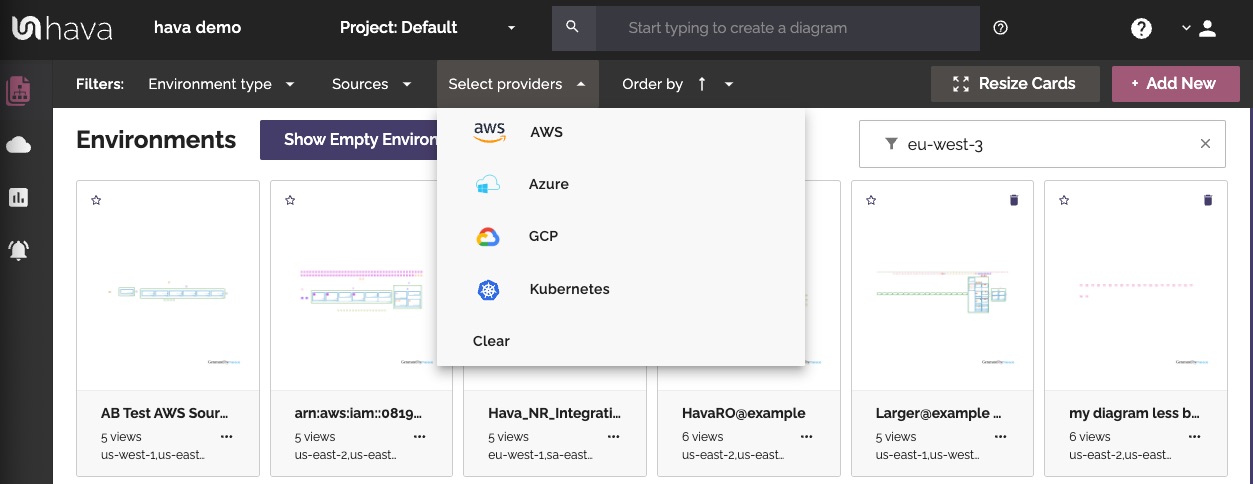
Task: Open the reports chart sidebar icon
Action: pos(18,197)
